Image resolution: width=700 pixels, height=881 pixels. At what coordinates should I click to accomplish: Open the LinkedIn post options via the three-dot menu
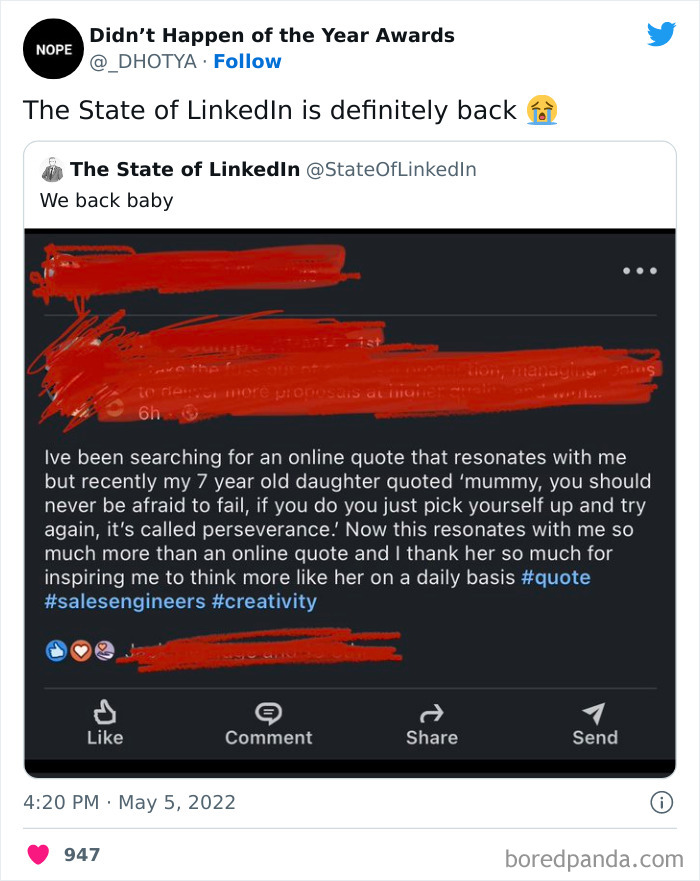point(639,270)
